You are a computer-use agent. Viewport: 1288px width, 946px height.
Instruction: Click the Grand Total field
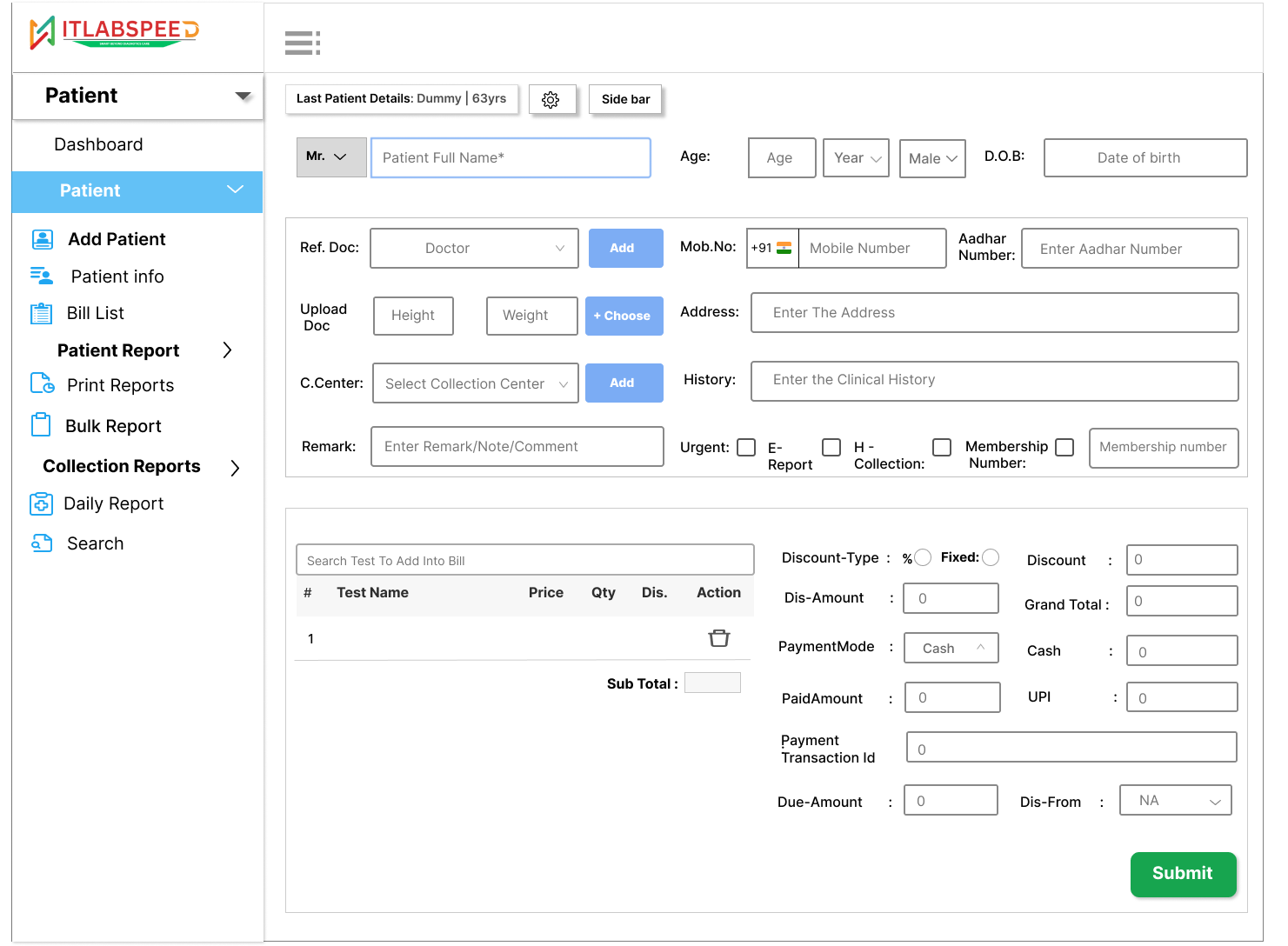[x=1182, y=601]
